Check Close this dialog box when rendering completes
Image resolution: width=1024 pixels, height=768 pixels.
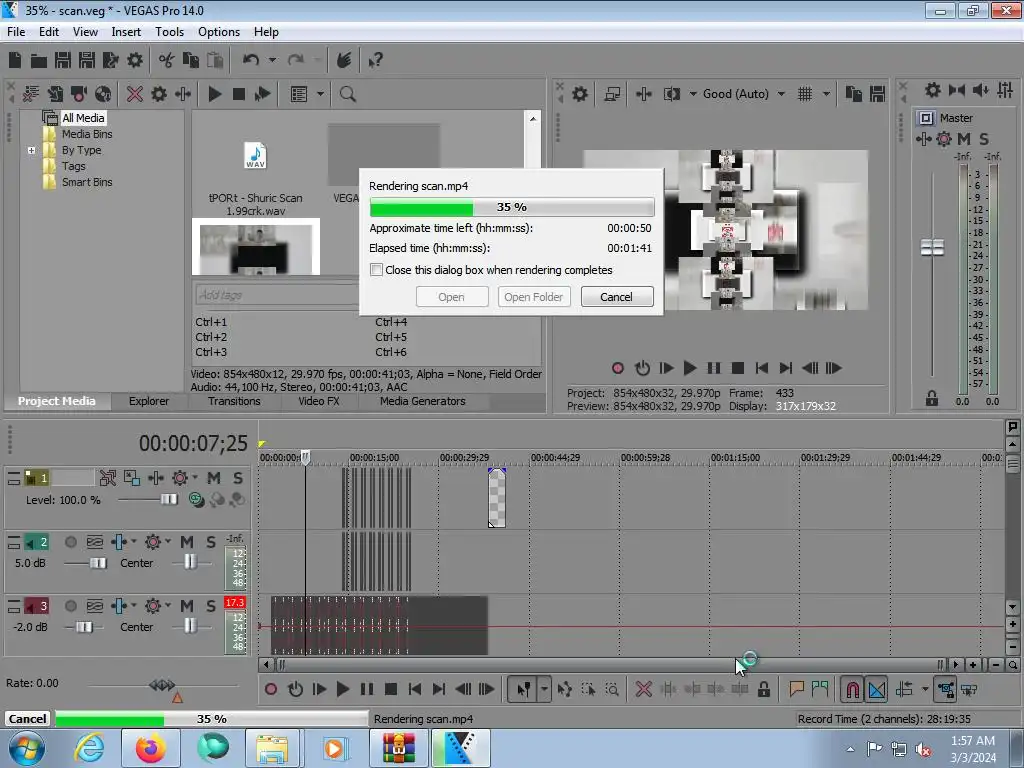pos(376,270)
